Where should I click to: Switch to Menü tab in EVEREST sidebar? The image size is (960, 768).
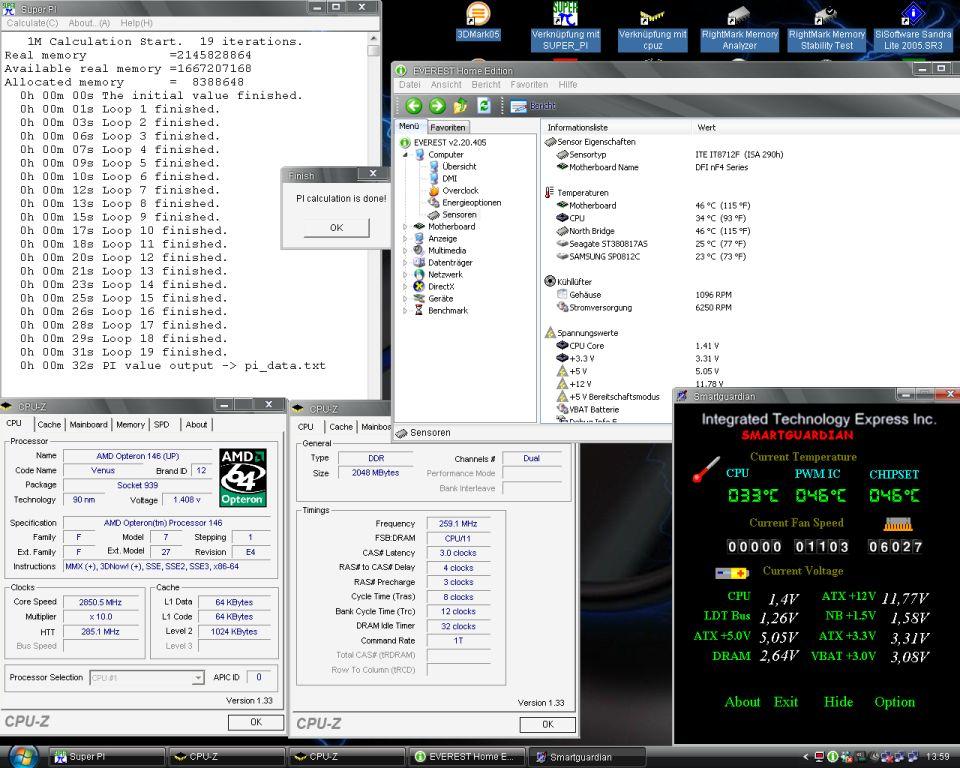pyautogui.click(x=409, y=126)
